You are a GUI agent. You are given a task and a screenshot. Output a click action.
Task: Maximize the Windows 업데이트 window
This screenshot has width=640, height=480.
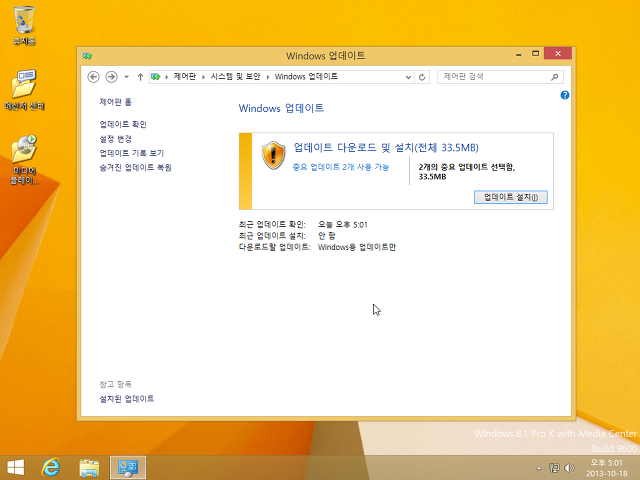click(536, 54)
